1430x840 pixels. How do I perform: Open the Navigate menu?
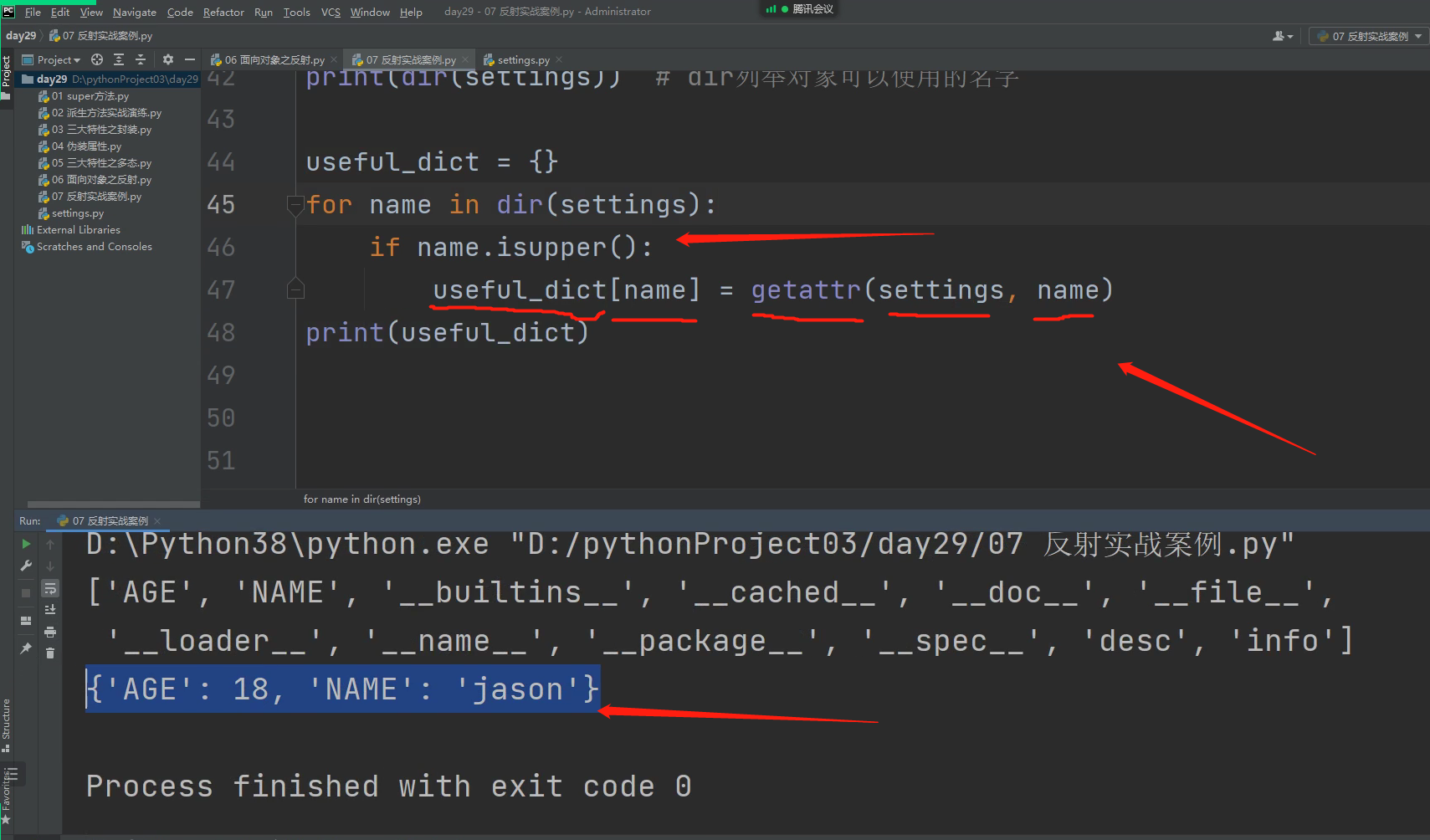click(x=135, y=12)
